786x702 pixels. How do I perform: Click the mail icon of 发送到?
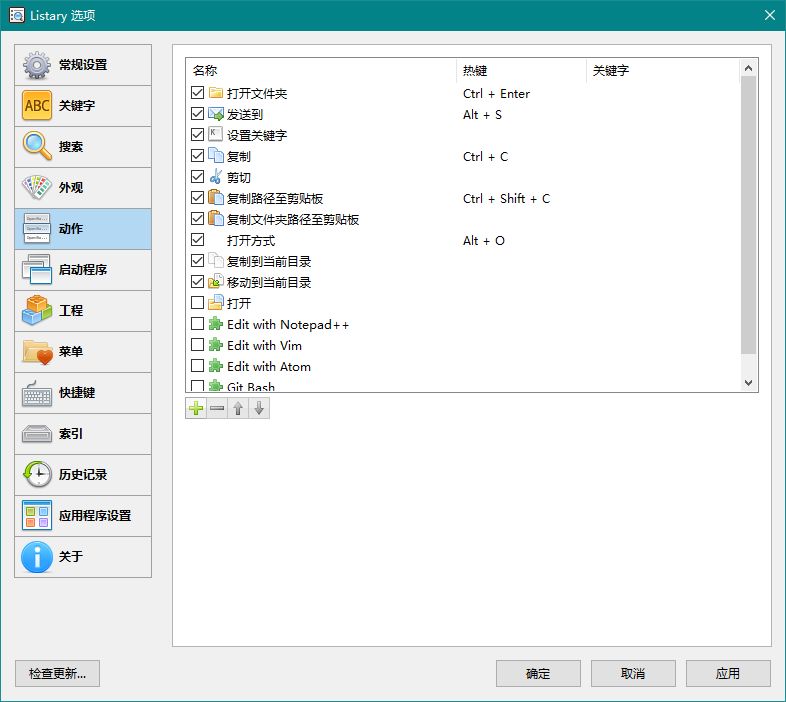pos(216,114)
